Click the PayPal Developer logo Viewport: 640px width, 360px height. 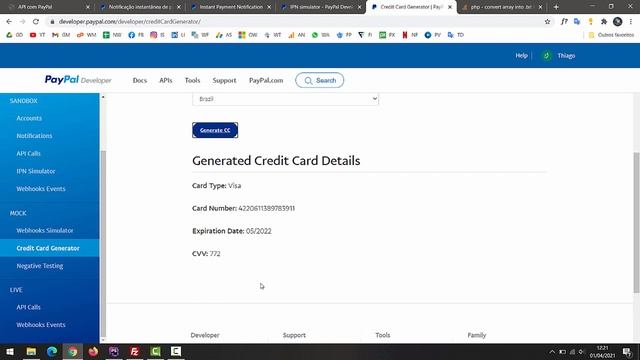pos(78,80)
